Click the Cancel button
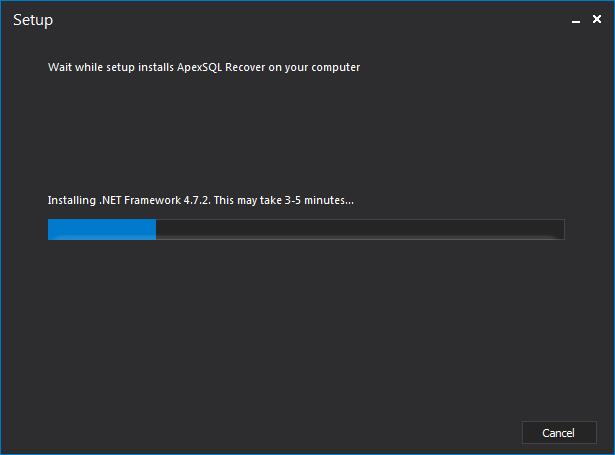This screenshot has height=455, width=615. point(558,433)
